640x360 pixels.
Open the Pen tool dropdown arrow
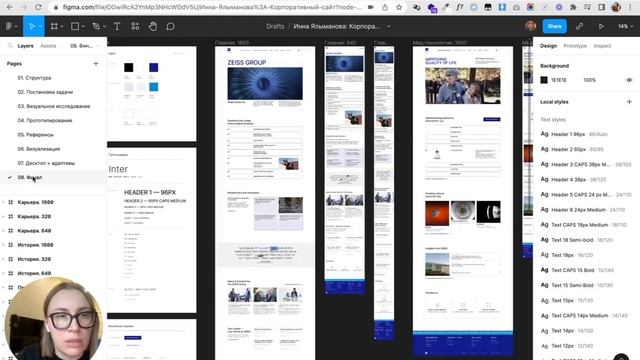point(104,27)
